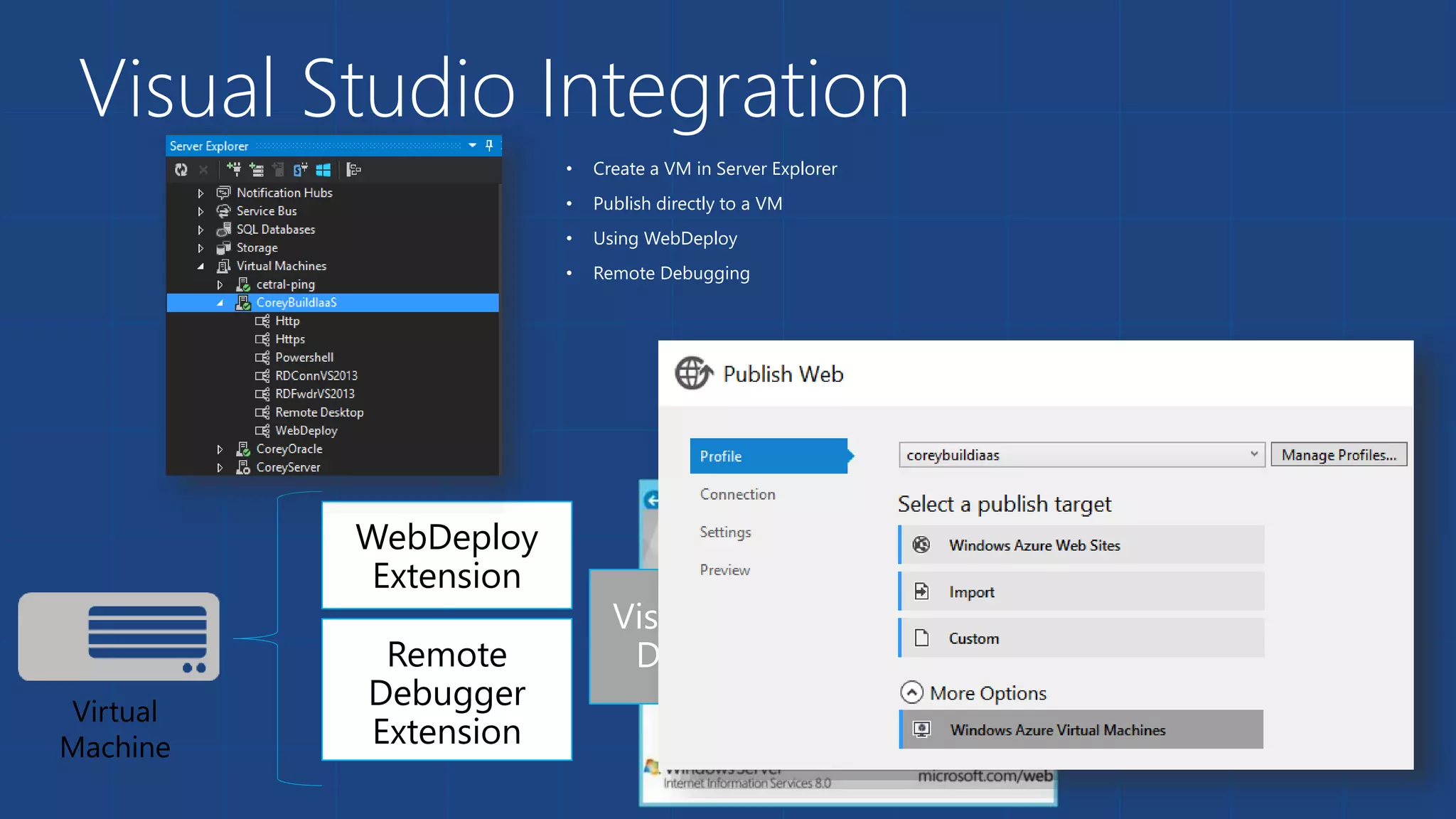Click the 'Select a publish target' heading

click(1004, 504)
